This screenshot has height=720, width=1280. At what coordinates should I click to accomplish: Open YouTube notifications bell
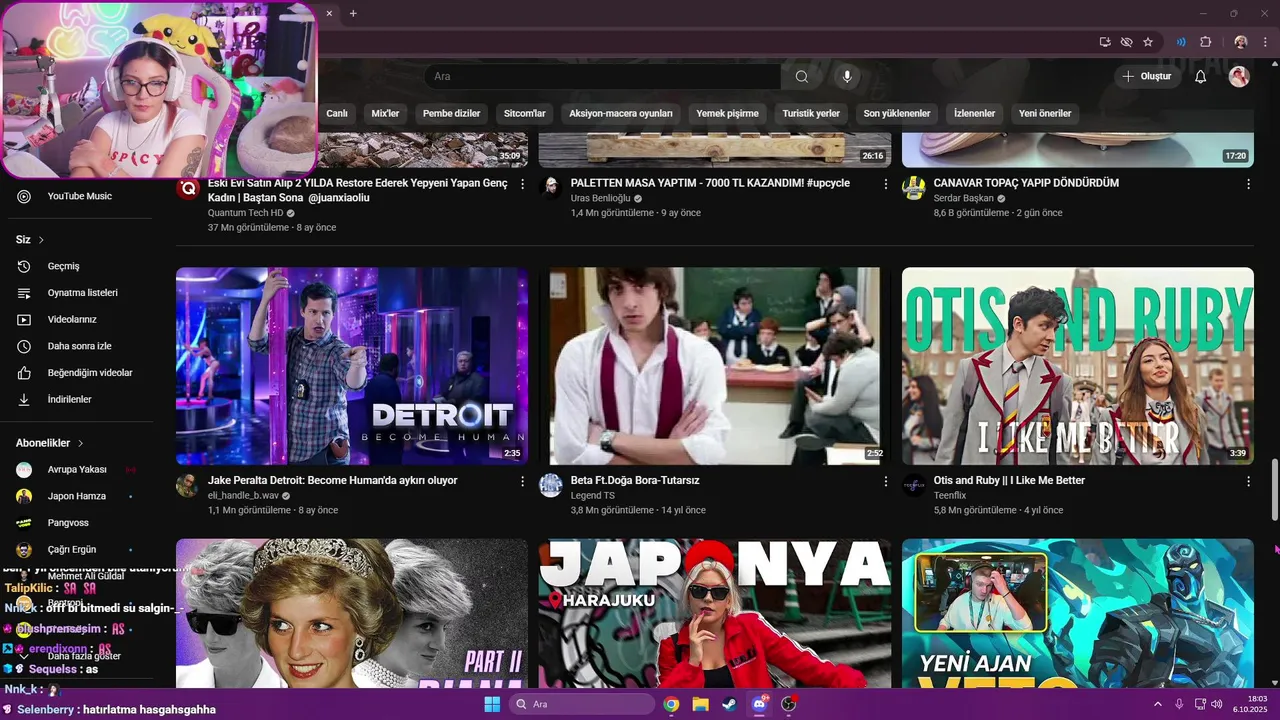(x=1201, y=76)
